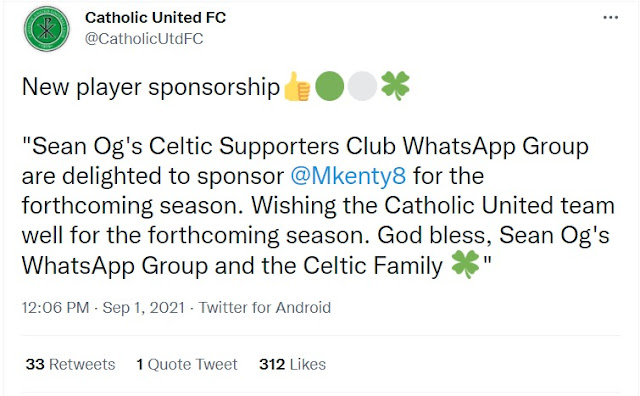The image size is (640, 396).
Task: Click the "Wishing the Catholic United team" line
Action: [433, 206]
